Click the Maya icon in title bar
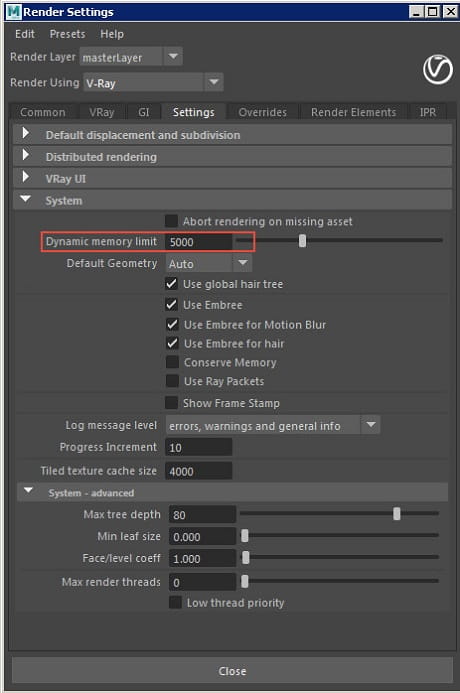This screenshot has width=460, height=693. point(13,12)
